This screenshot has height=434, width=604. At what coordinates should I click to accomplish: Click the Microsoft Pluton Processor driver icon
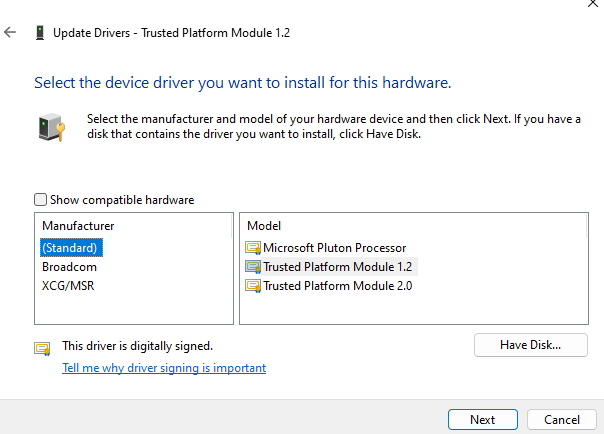pyautogui.click(x=253, y=248)
